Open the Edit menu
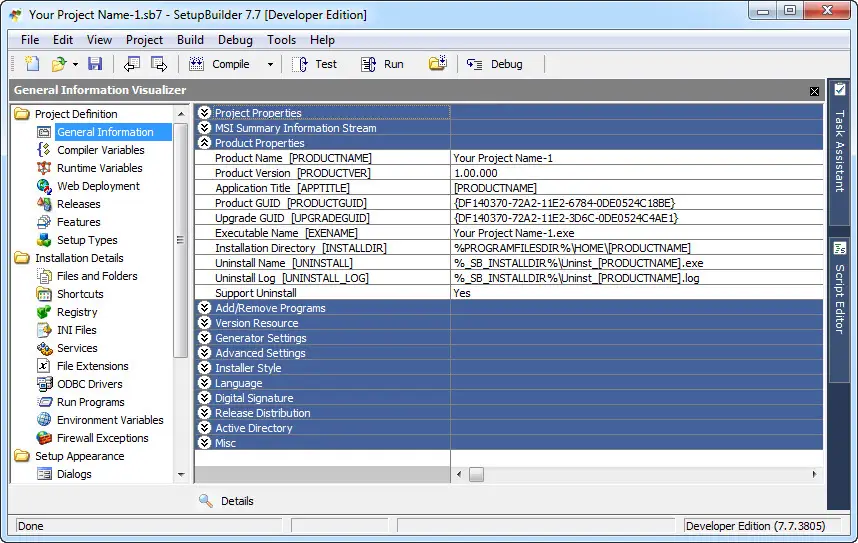This screenshot has height=543, width=858. click(63, 40)
